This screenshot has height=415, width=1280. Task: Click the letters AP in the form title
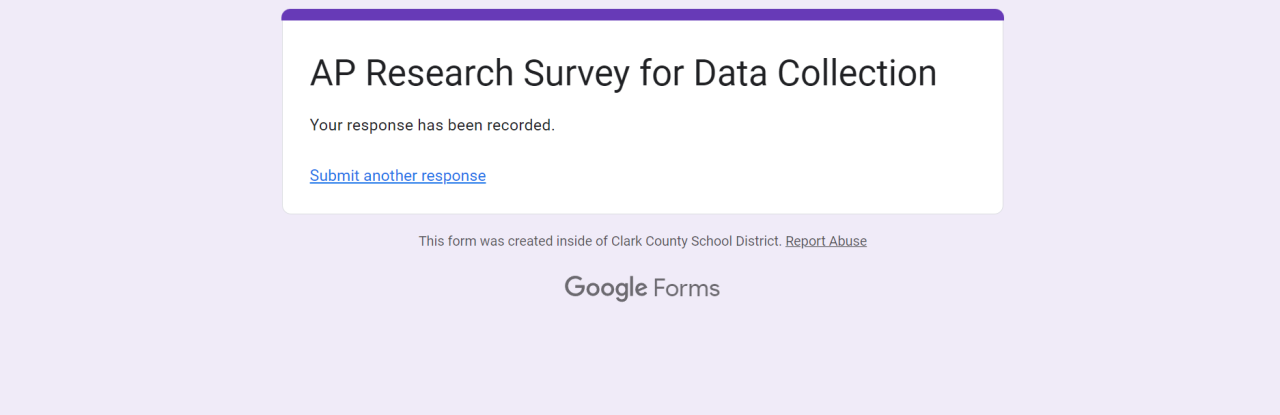tap(332, 74)
